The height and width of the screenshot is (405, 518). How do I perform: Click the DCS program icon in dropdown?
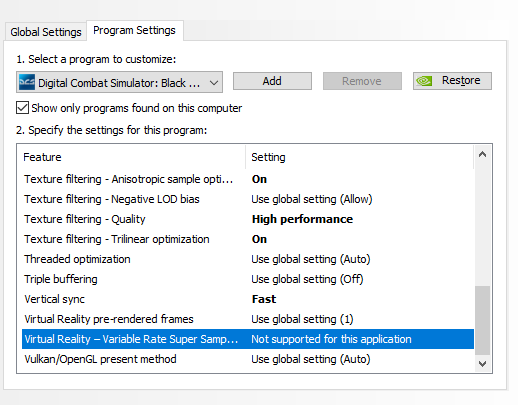click(x=27, y=82)
